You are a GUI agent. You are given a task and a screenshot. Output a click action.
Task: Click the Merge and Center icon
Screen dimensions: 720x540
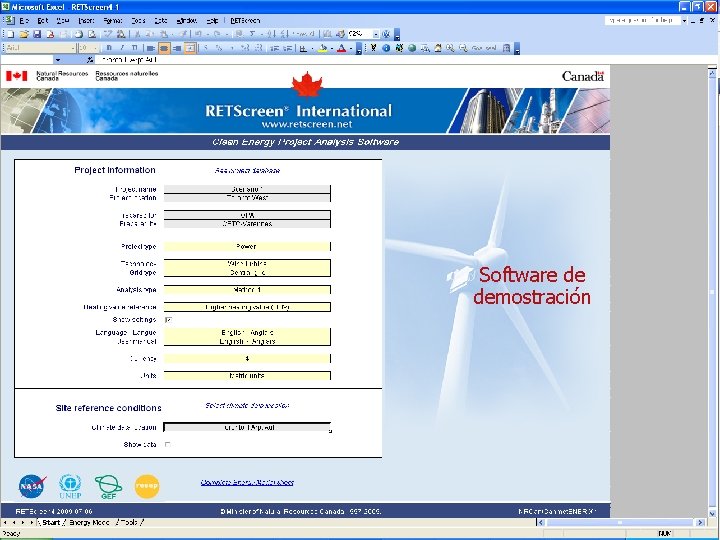pos(190,48)
